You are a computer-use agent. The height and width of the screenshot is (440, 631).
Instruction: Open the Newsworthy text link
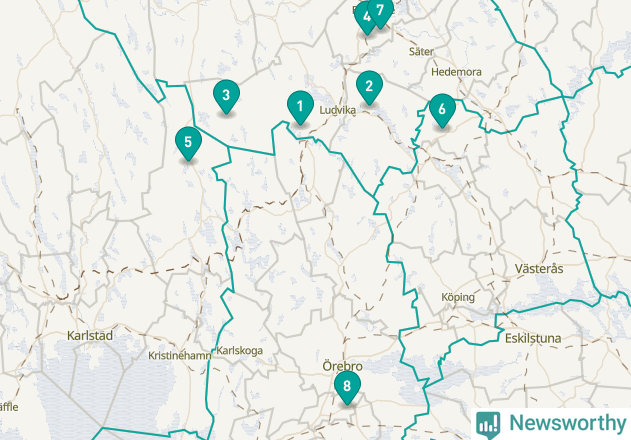coord(567,423)
